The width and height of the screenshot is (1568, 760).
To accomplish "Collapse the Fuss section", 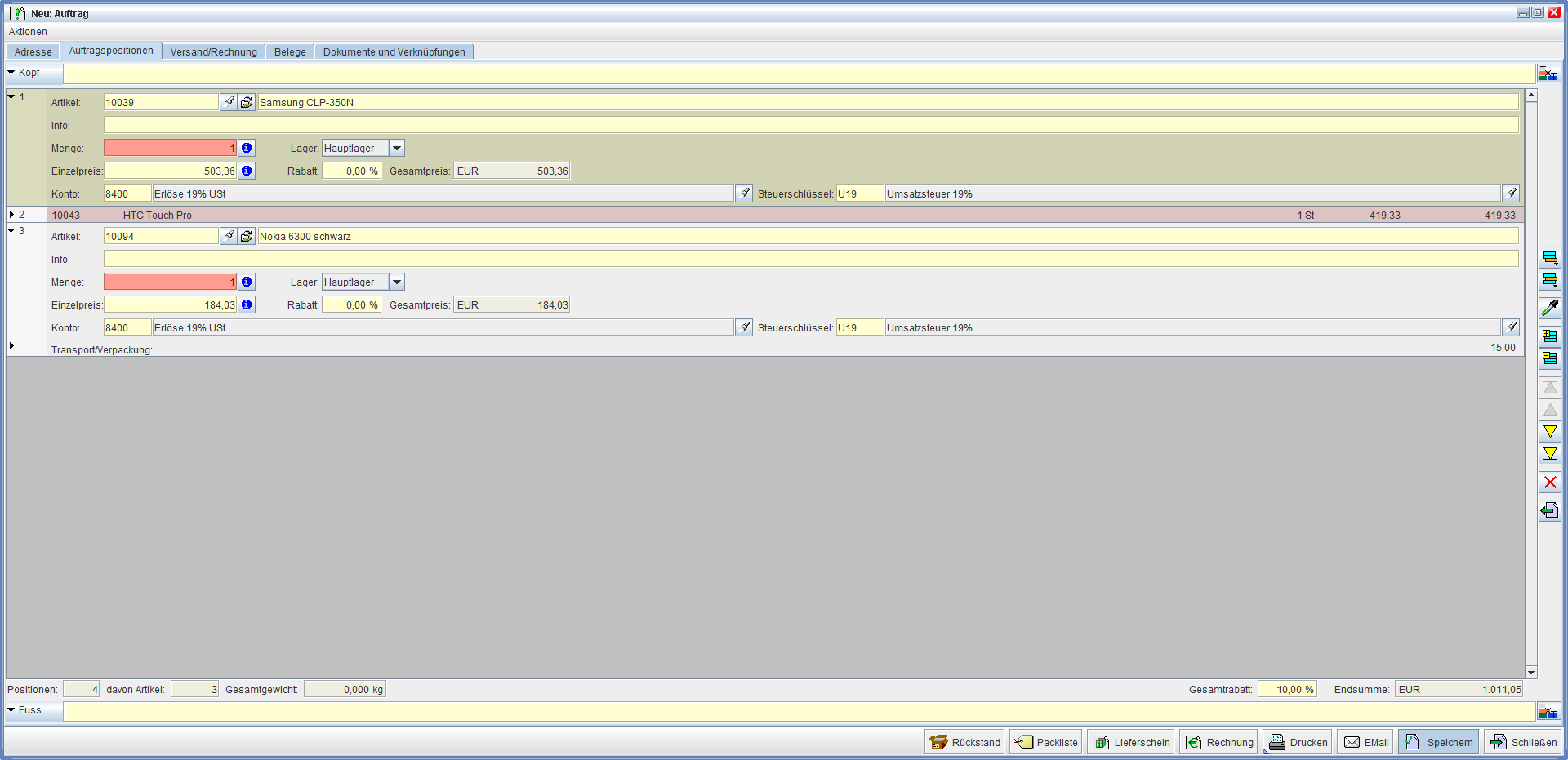I will coord(11,710).
